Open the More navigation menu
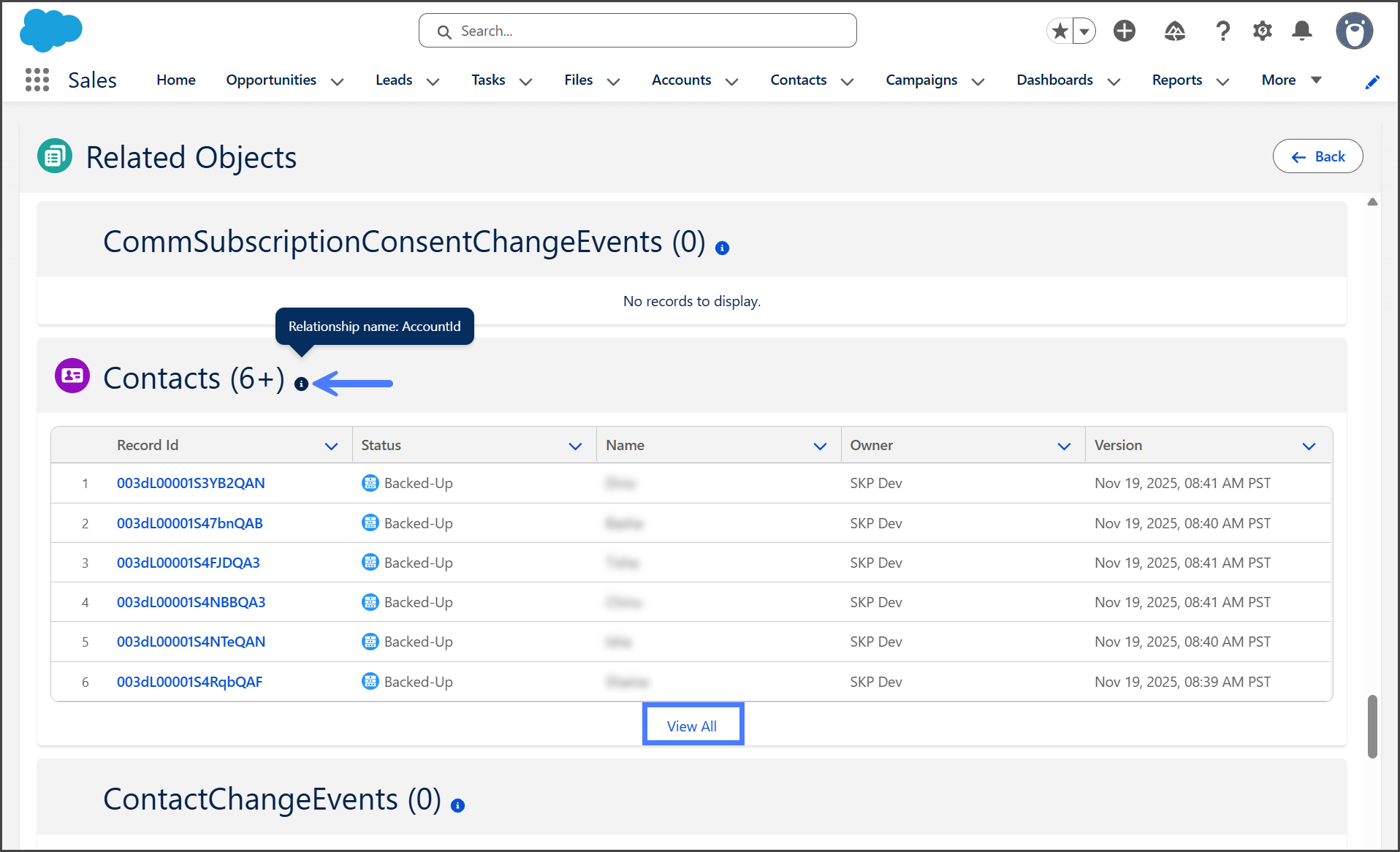Viewport: 1400px width, 852px height. (1290, 80)
